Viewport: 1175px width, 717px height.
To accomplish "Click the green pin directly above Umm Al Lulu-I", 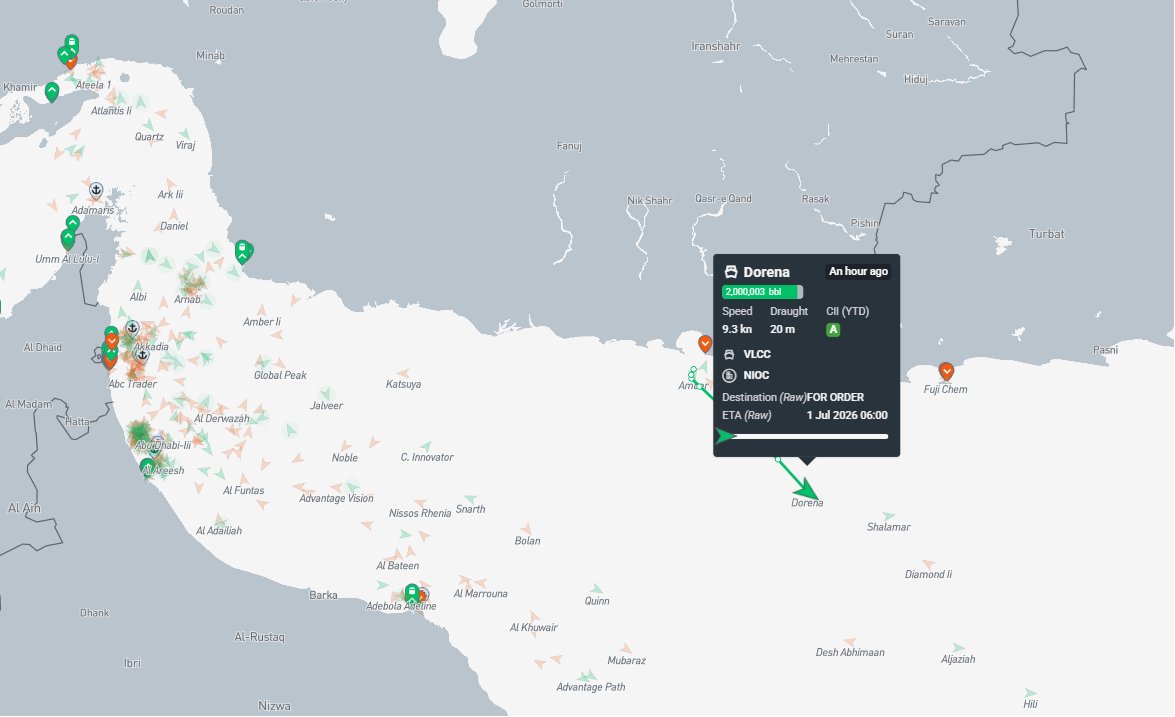I will (68, 240).
